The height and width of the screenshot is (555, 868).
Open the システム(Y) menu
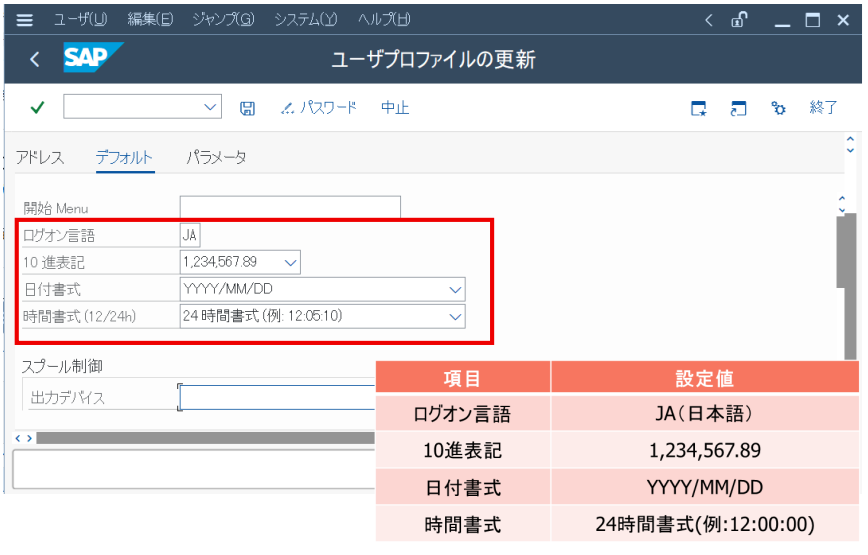pyautogui.click(x=306, y=19)
